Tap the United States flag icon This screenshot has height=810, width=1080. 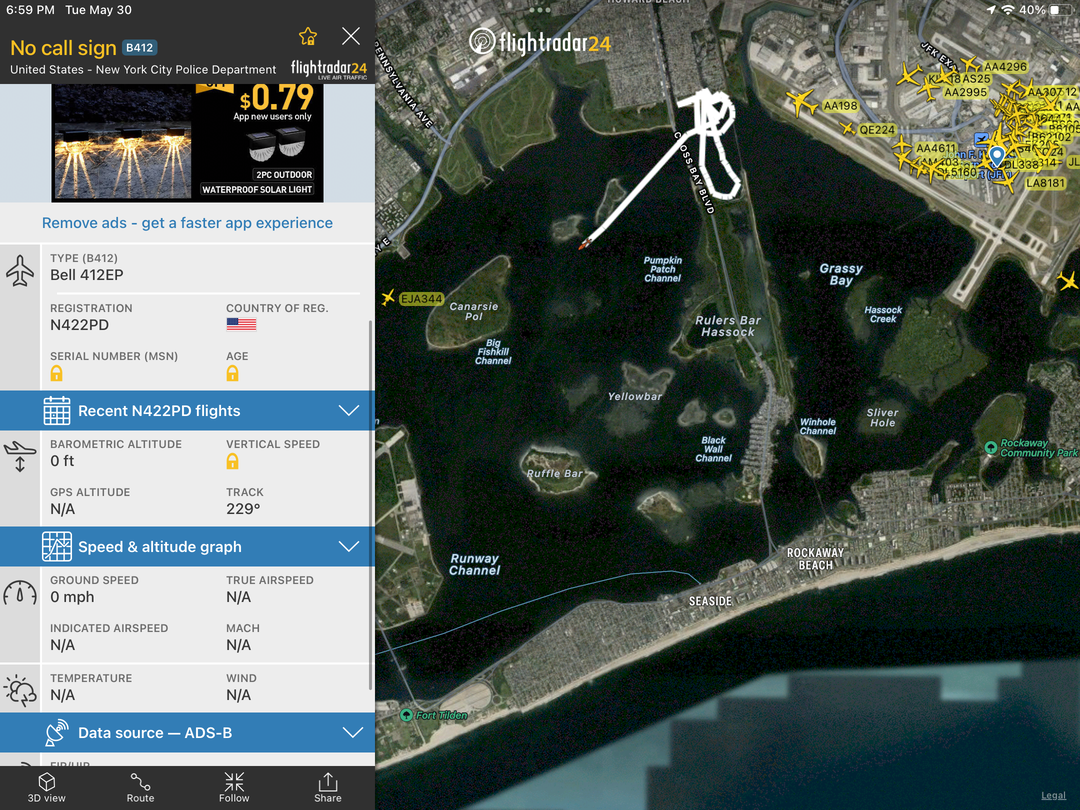(241, 324)
